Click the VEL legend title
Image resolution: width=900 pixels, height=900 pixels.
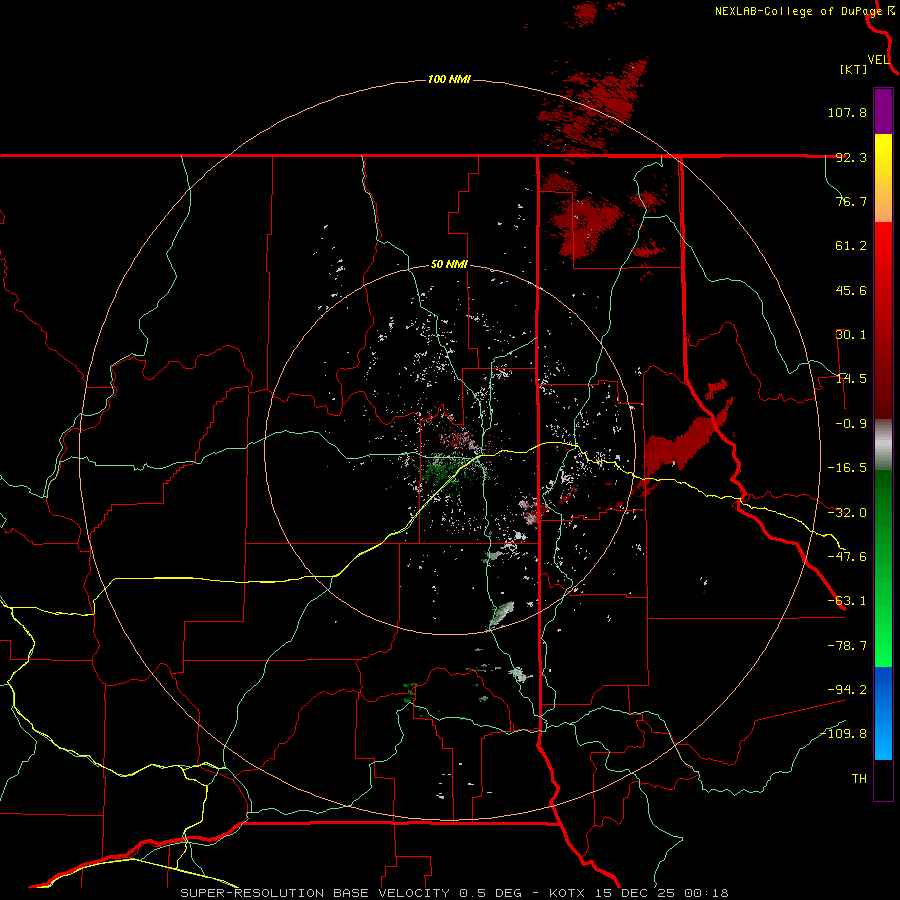click(878, 60)
